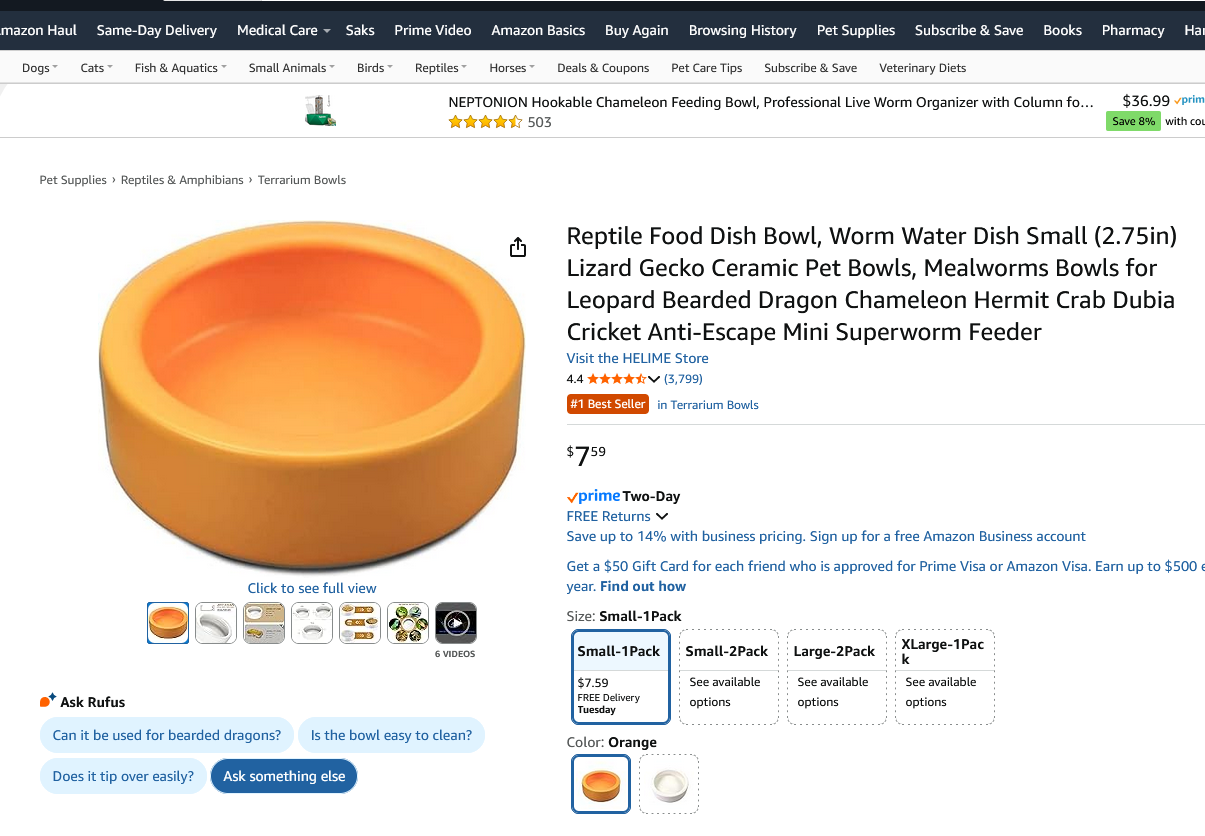Click the Reptiles & Amphibians breadcrumb

[x=182, y=180]
